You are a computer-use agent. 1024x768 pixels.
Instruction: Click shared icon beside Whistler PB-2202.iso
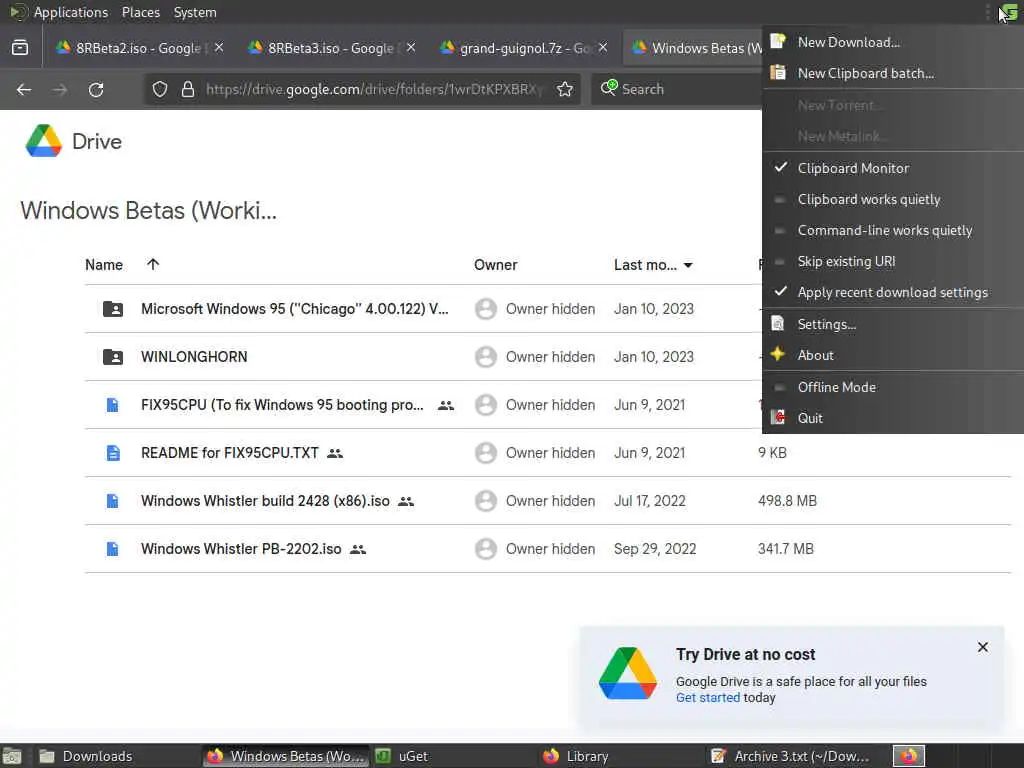(x=358, y=549)
